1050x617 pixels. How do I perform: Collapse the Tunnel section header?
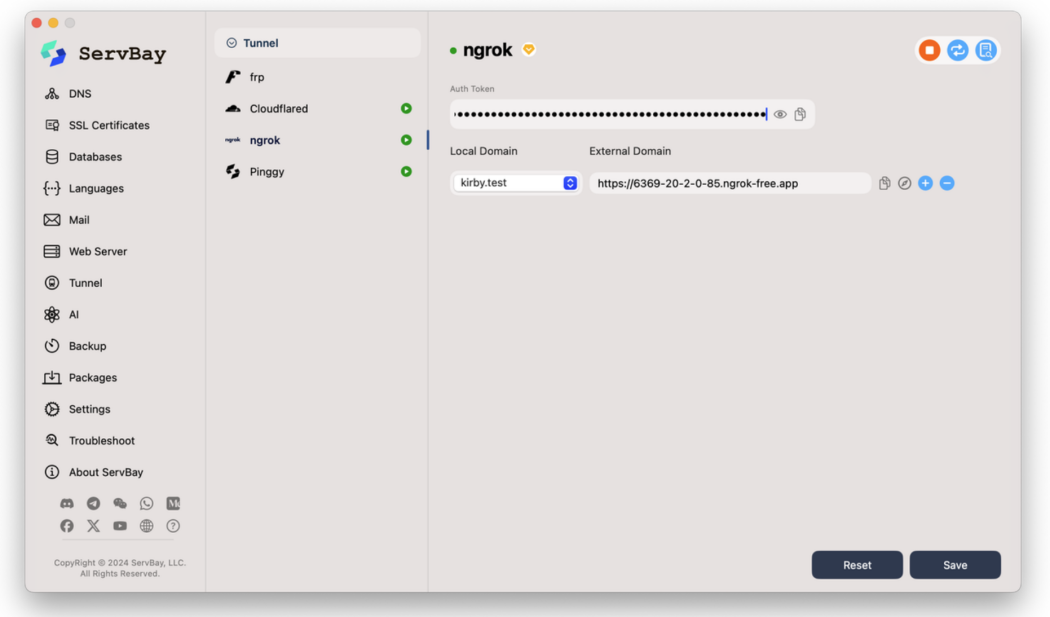[x=232, y=43]
